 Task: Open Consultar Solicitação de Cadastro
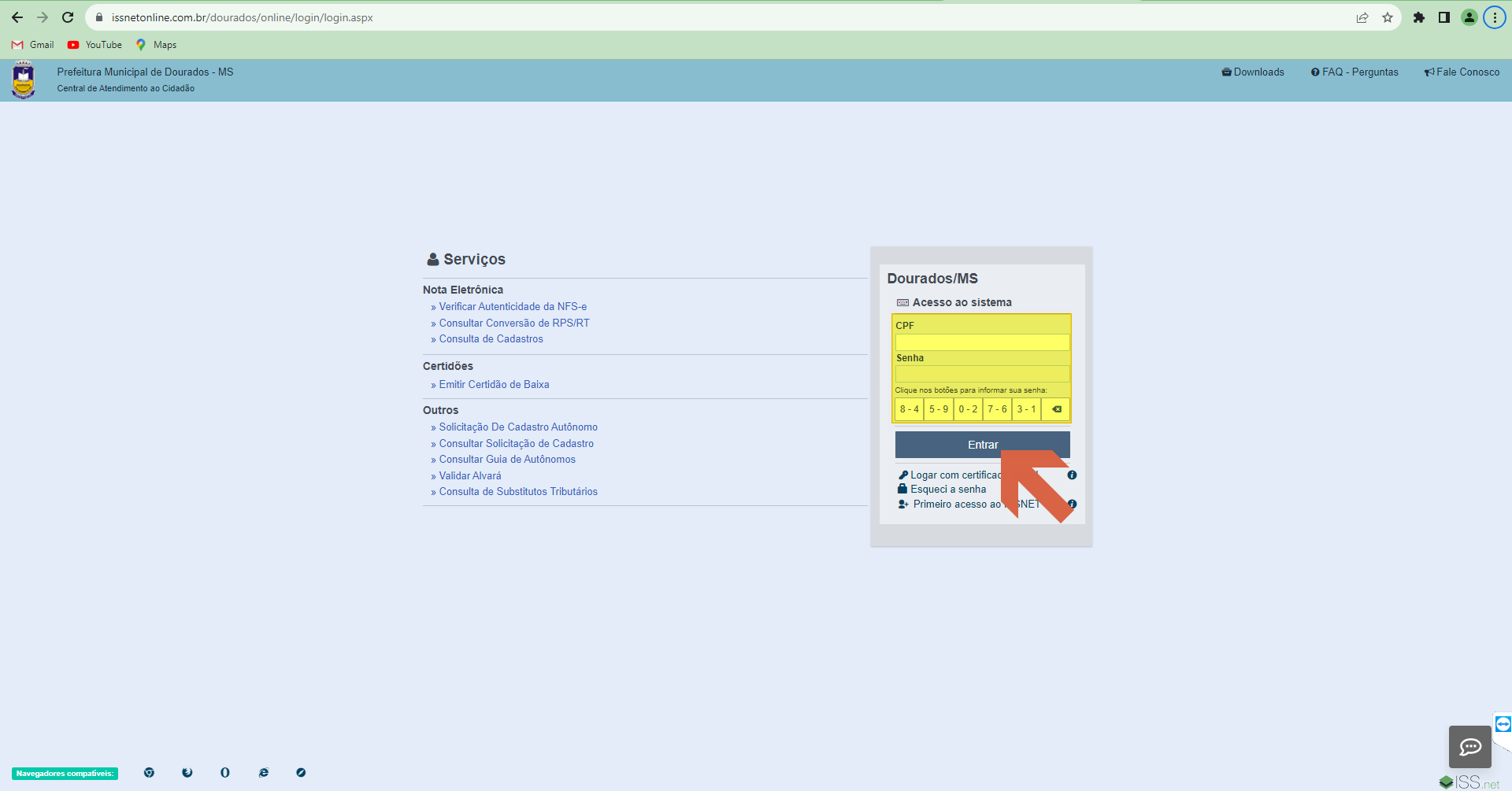pyautogui.click(x=517, y=444)
